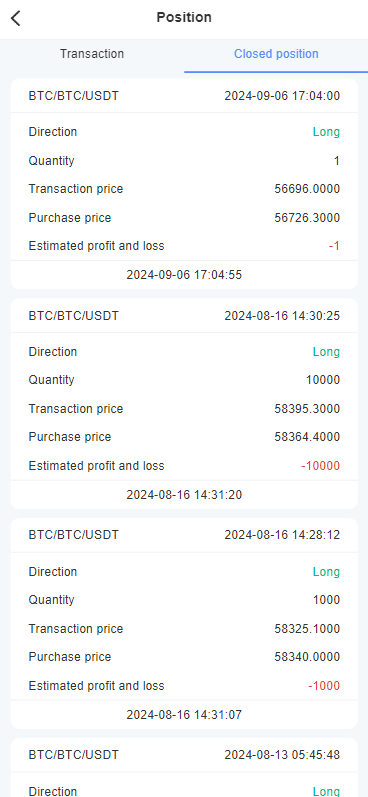Open the position dated 2024-09-06 17:04:00
368x797 pixels.
[x=184, y=184]
